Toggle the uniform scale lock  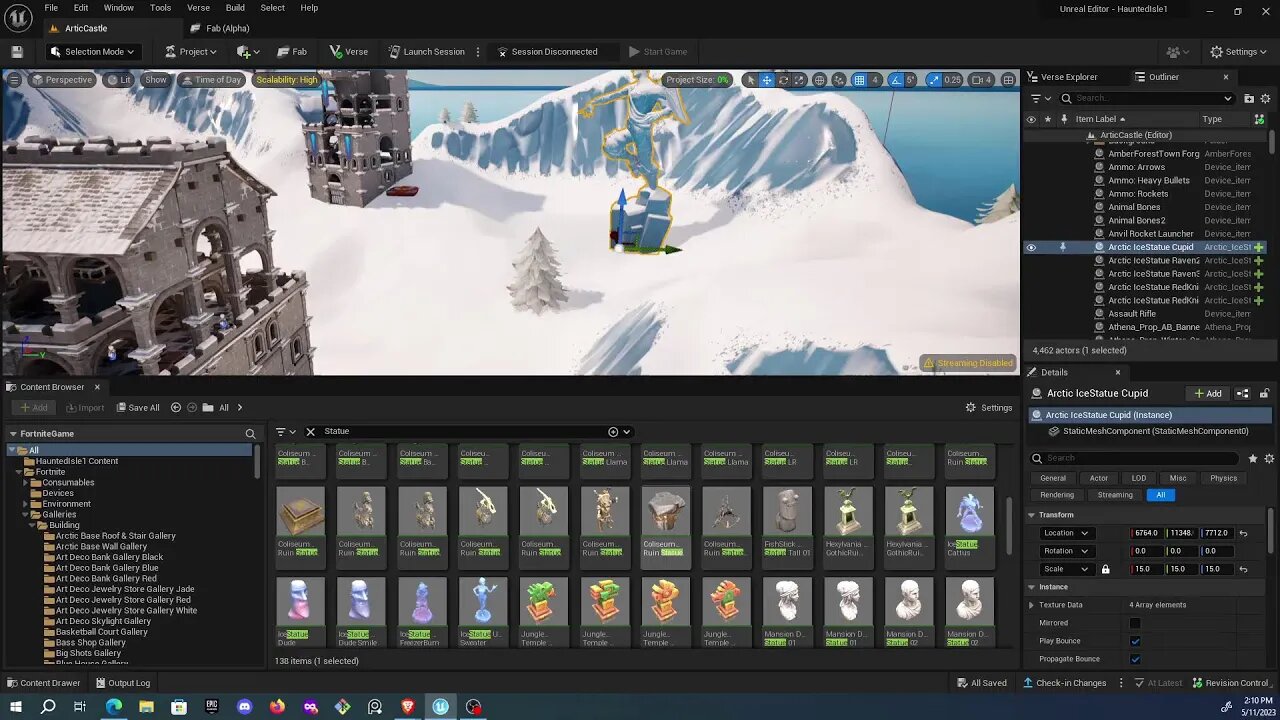pos(1105,569)
